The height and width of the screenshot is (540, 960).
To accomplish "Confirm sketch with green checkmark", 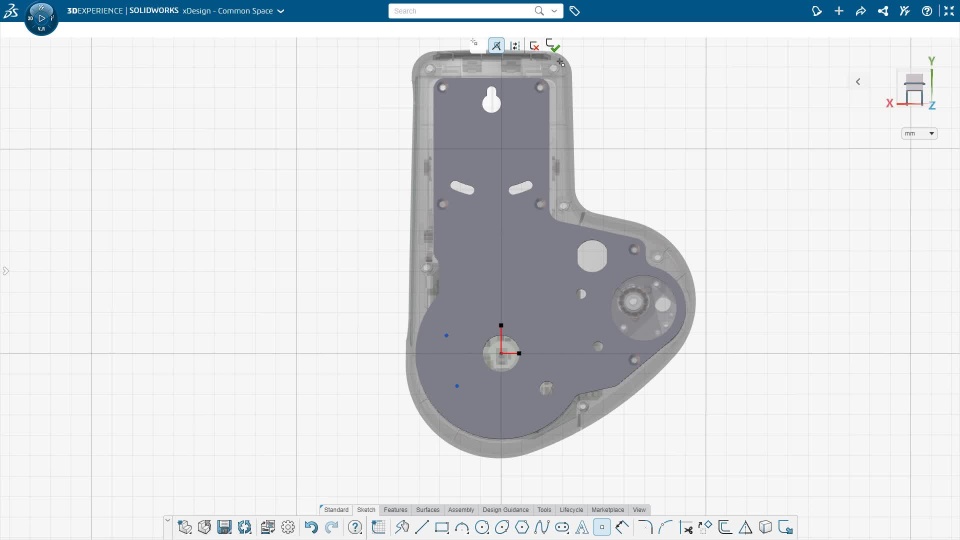I will point(553,46).
